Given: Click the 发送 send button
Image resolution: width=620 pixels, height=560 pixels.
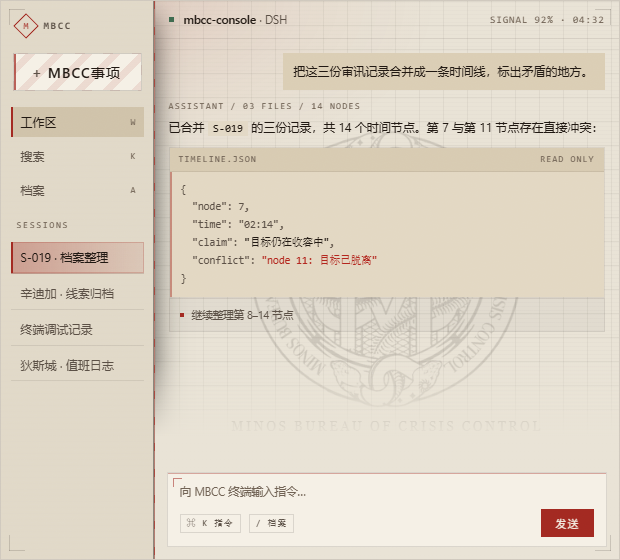Looking at the screenshot, I should point(567,523).
